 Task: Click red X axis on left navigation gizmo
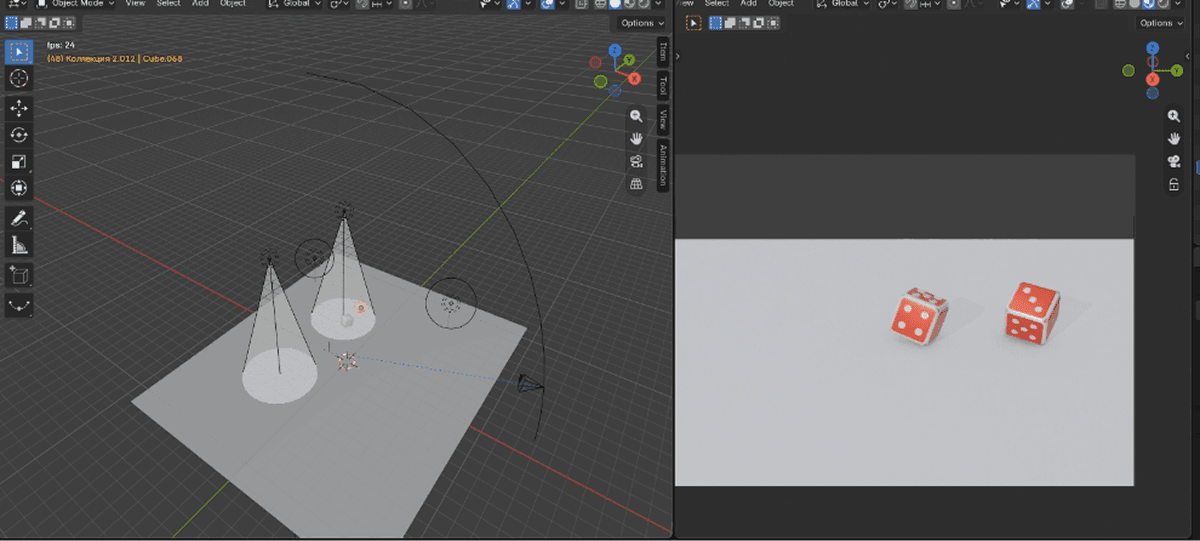(x=633, y=78)
